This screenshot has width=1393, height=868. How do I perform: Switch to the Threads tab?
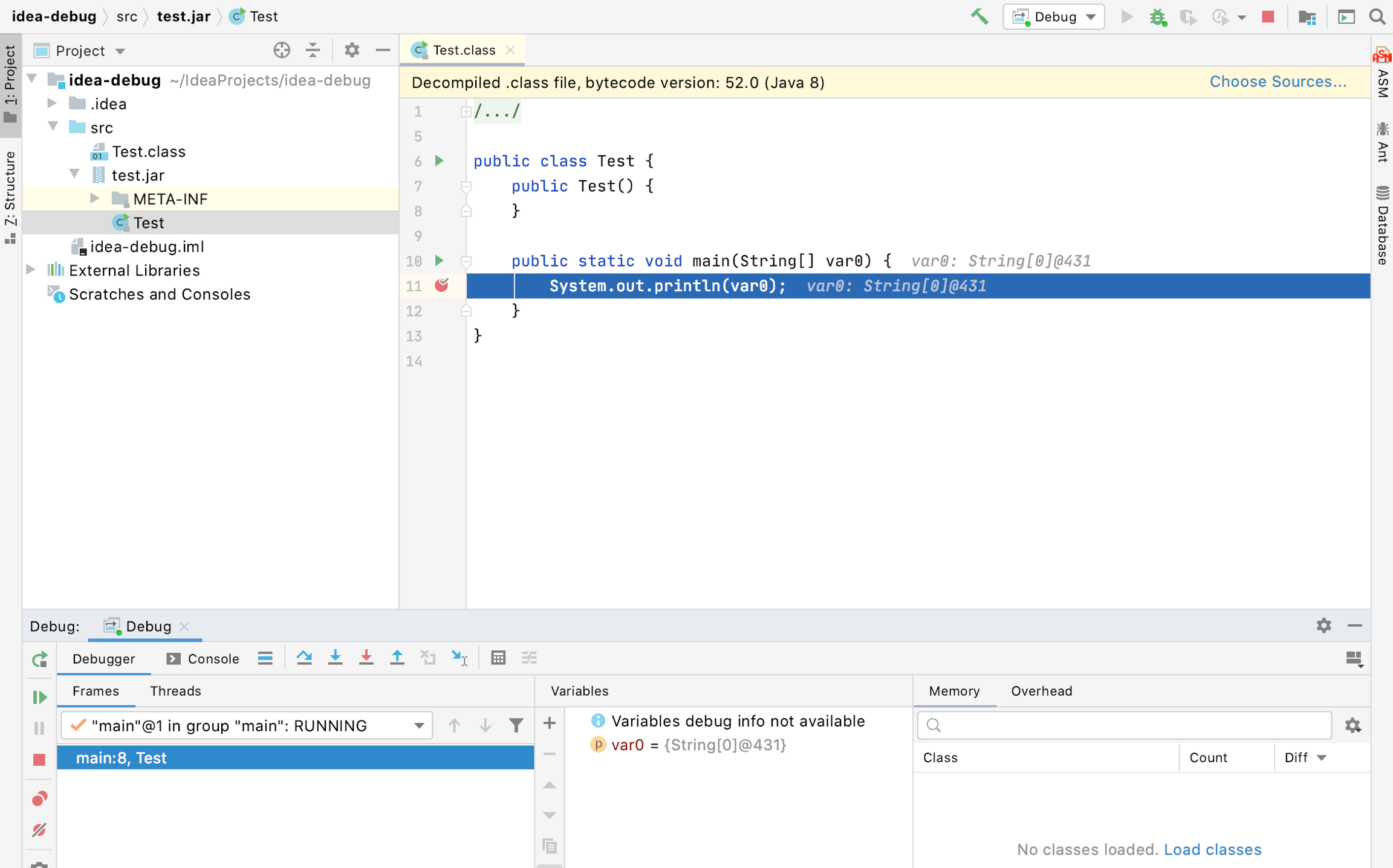[x=175, y=691]
